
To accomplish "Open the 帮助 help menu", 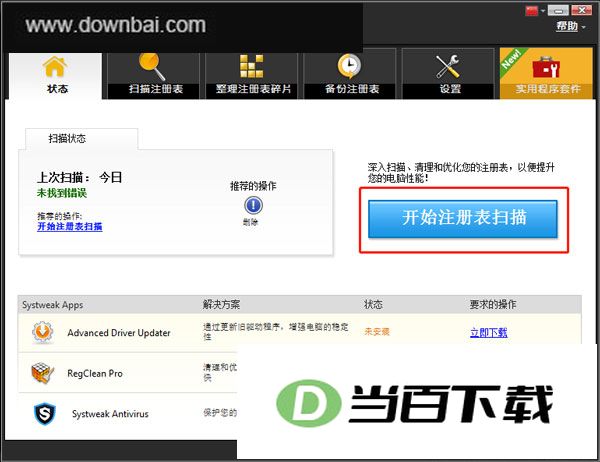I will tap(570, 26).
